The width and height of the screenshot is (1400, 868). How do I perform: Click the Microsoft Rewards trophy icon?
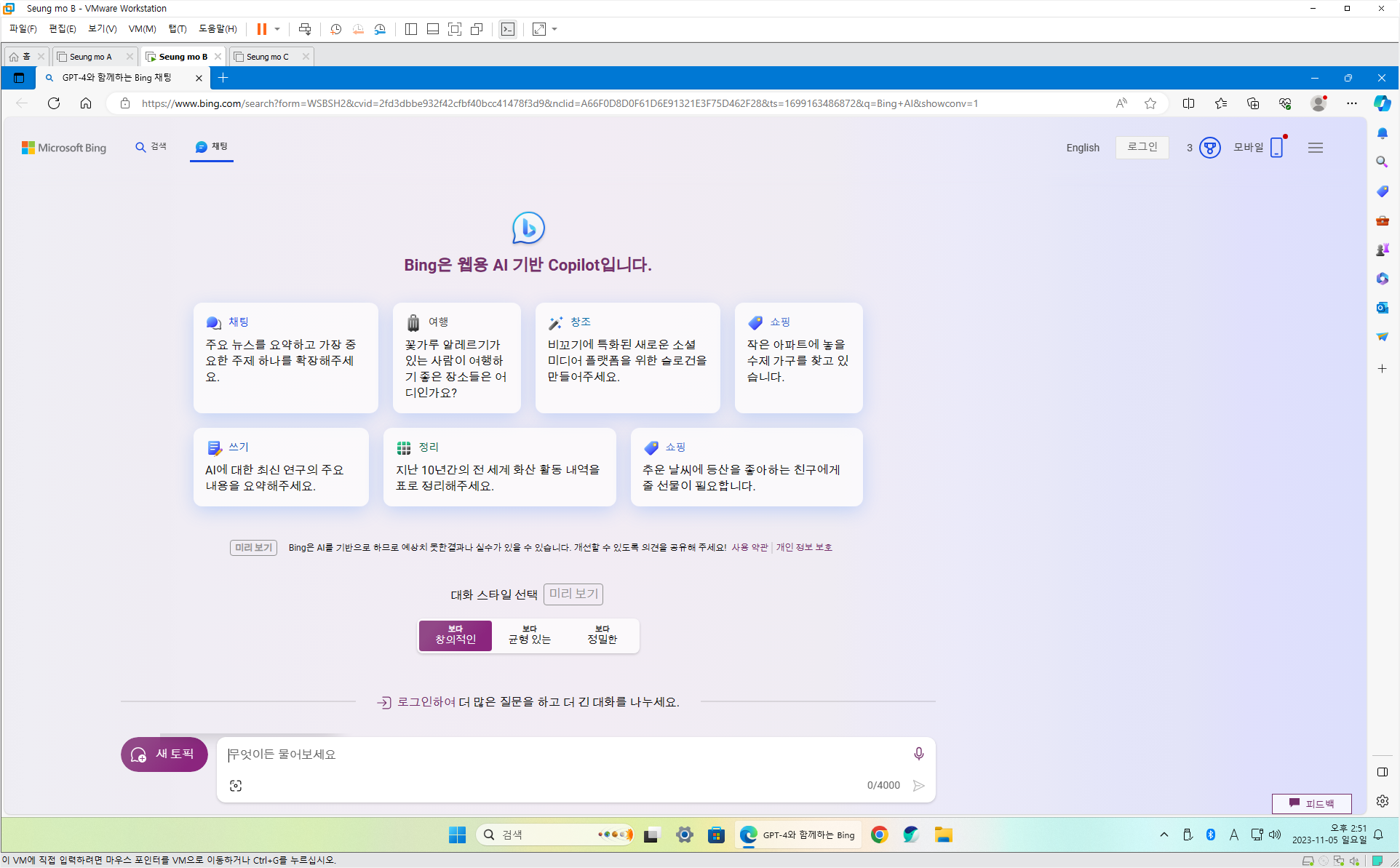coord(1209,148)
